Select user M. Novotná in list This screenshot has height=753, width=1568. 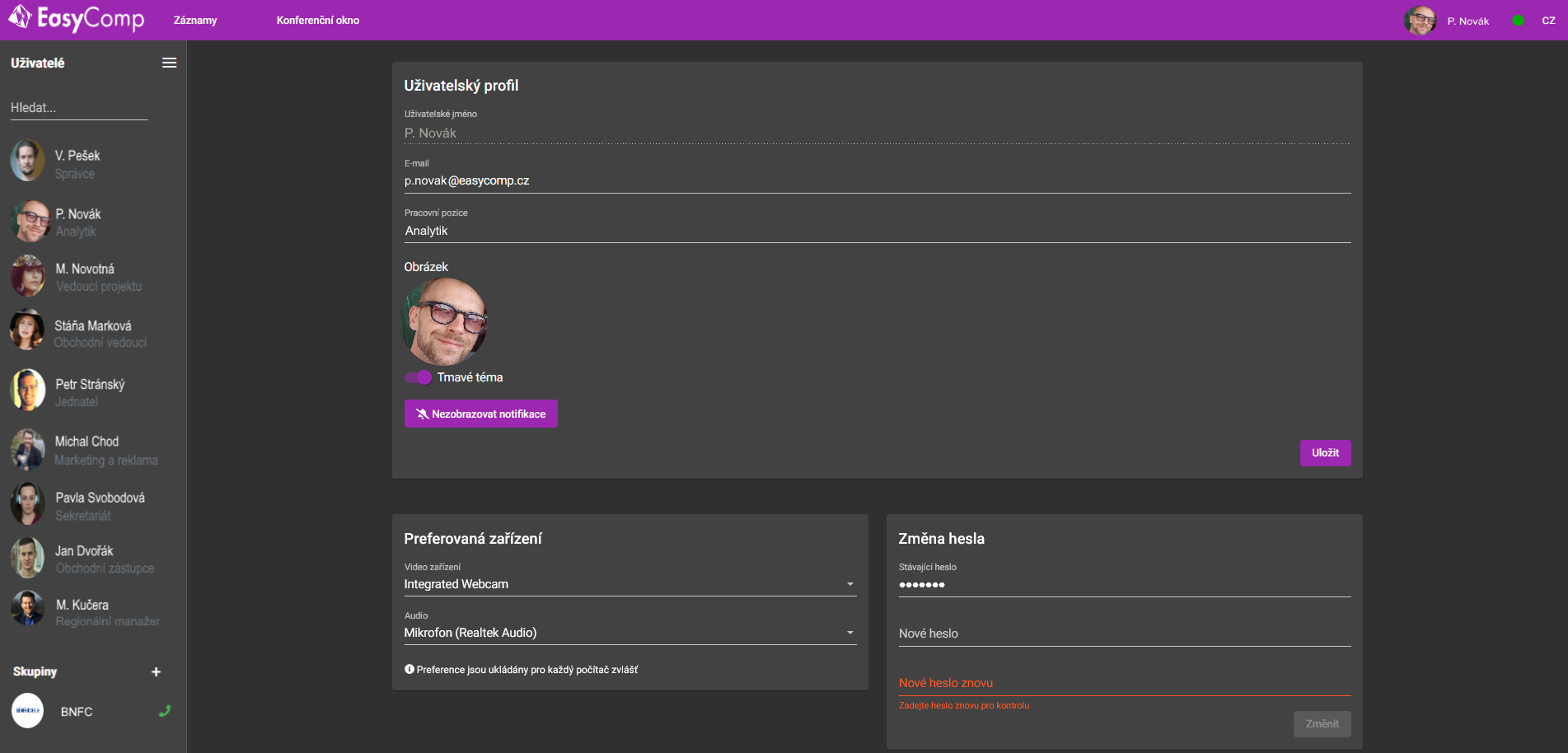tap(85, 277)
